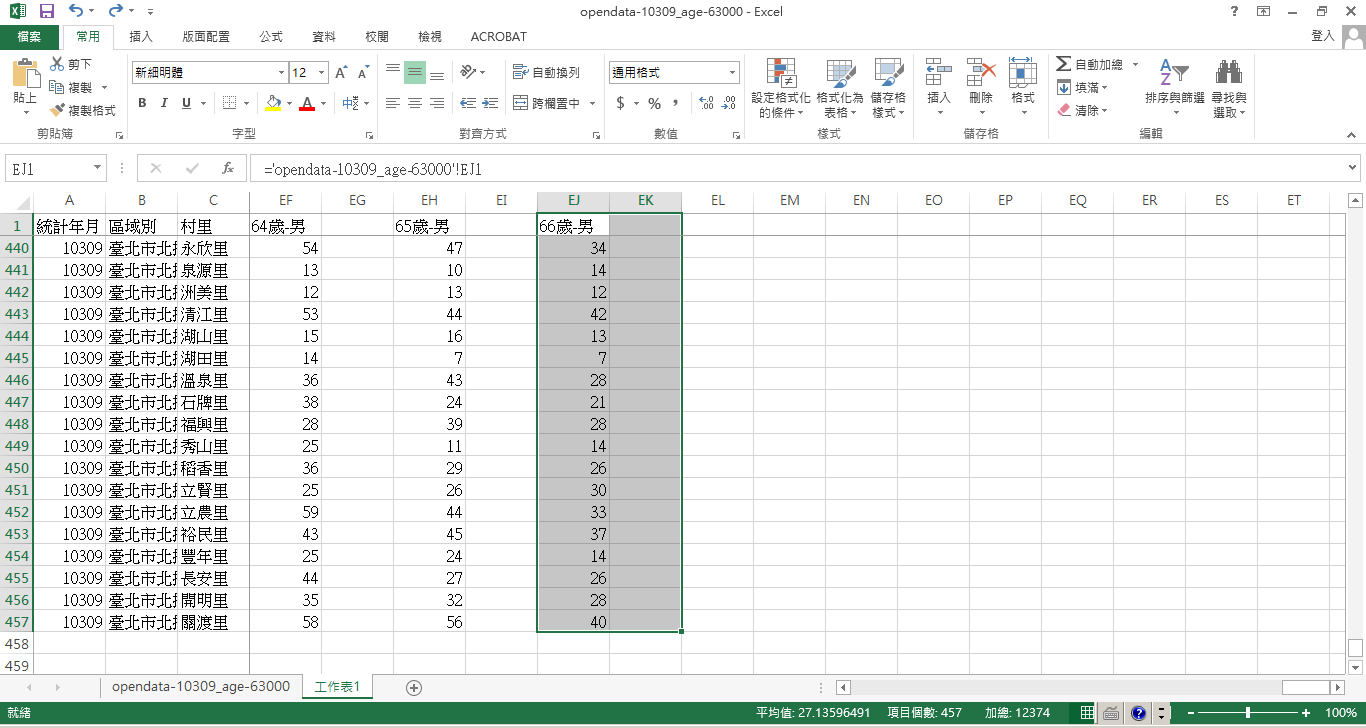
Task: Toggle Italic formatting
Action: (164, 103)
